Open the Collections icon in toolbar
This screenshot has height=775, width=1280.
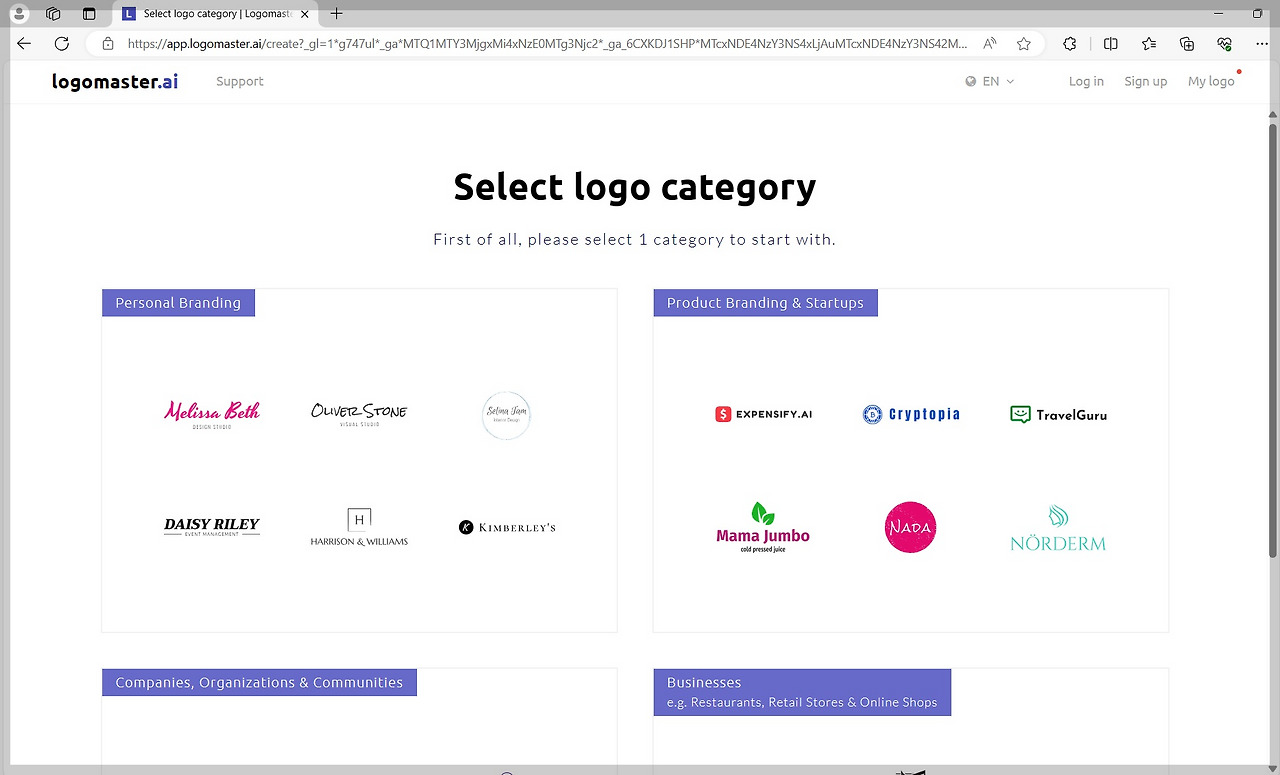[1187, 43]
